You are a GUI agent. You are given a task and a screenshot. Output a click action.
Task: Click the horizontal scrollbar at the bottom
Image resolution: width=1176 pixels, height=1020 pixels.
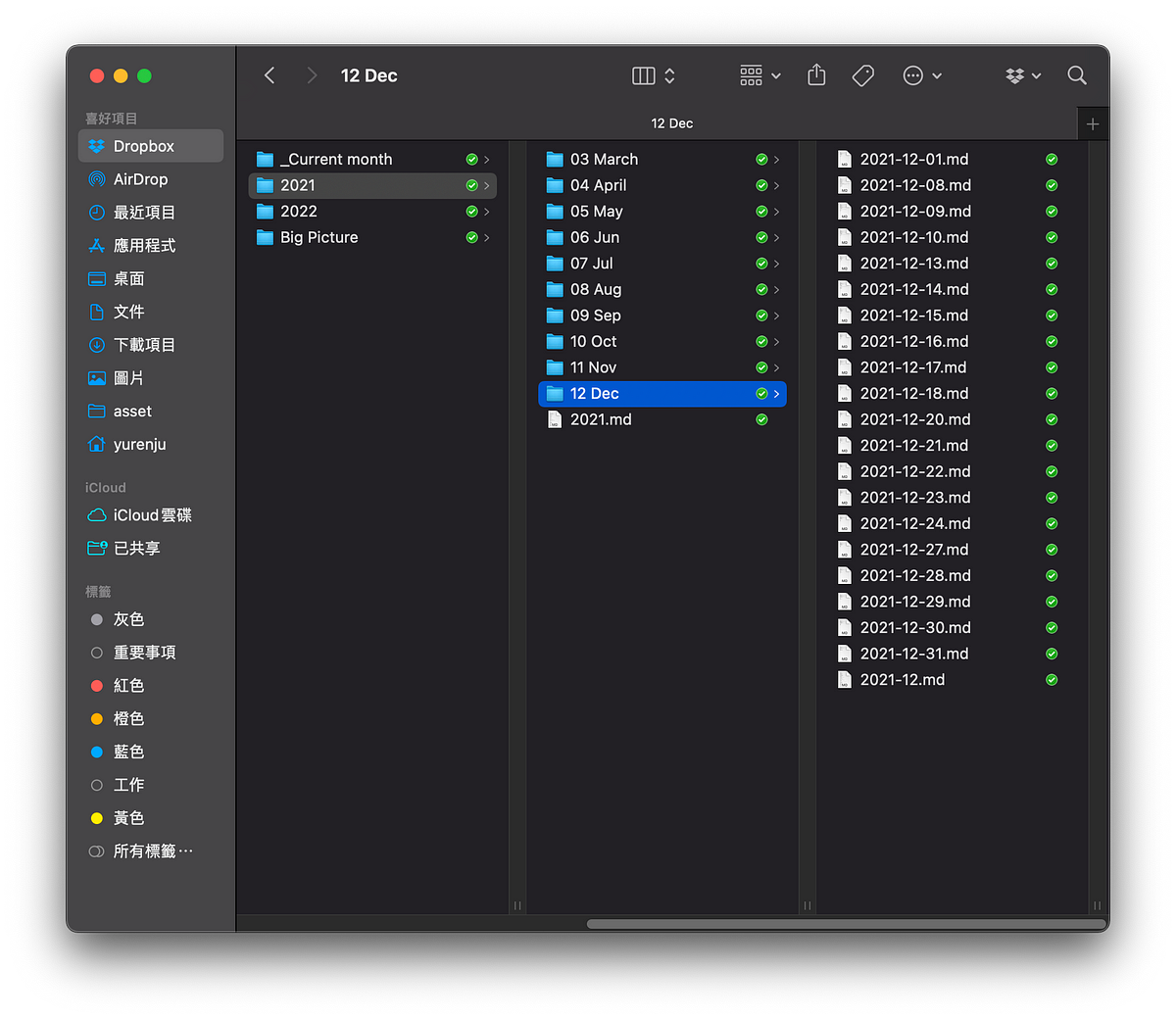point(845,924)
